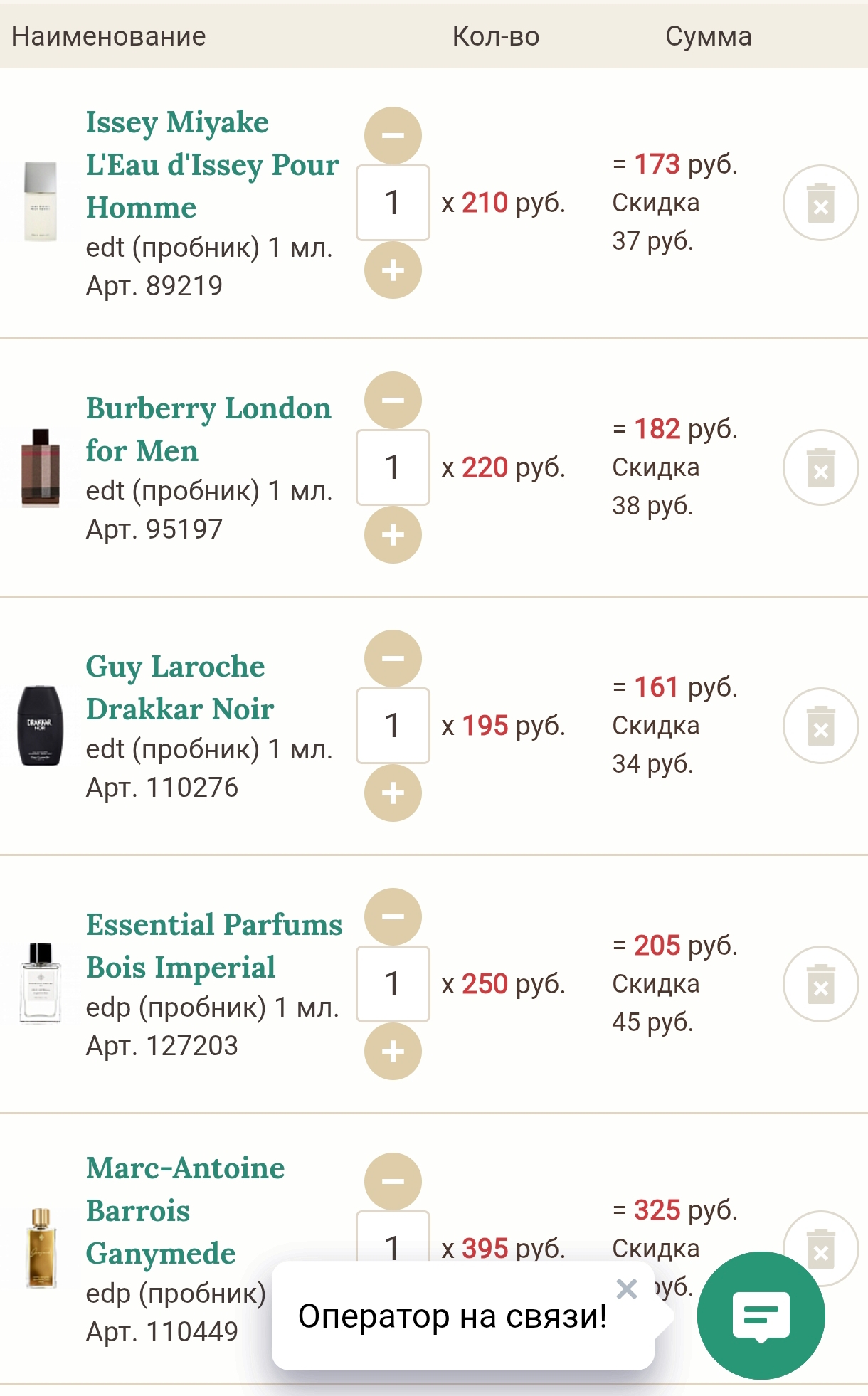Increase Issey Miyake quantity with plus button
The width and height of the screenshot is (868, 1396).
coord(393,270)
